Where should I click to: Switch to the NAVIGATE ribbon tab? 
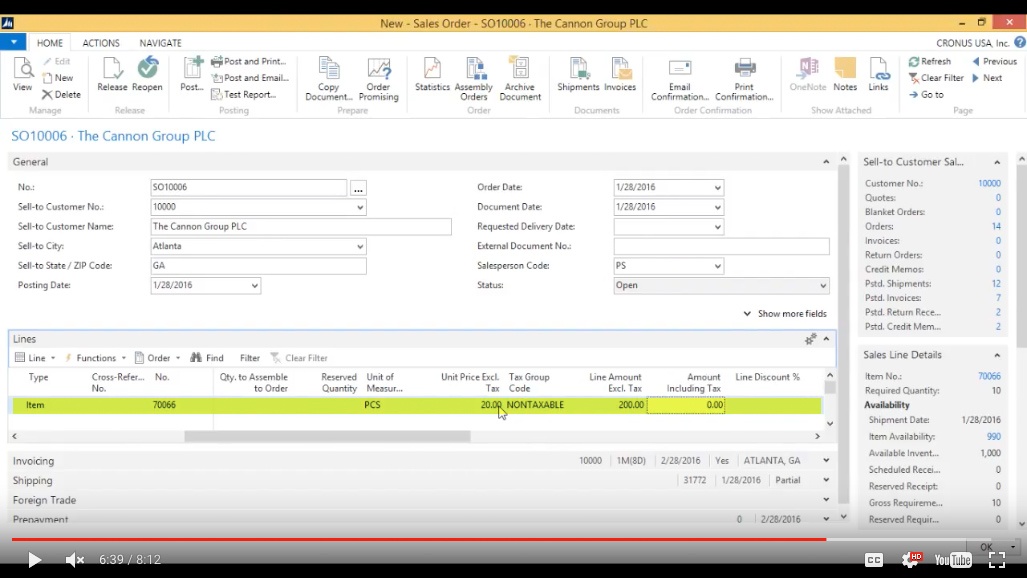click(x=160, y=43)
